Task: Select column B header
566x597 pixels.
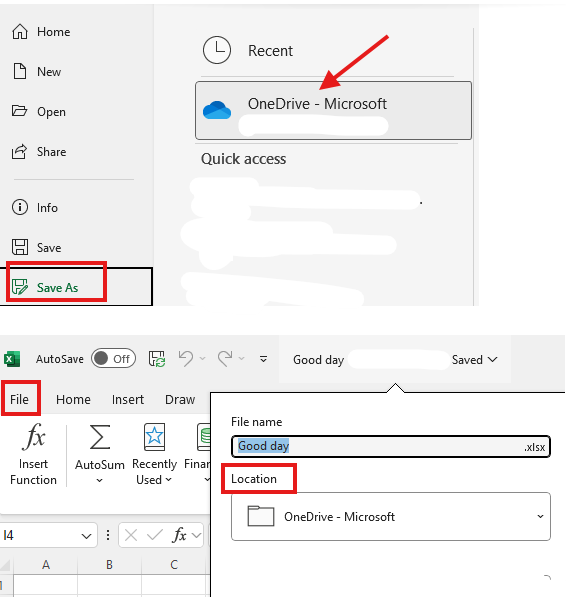Action: 109,565
